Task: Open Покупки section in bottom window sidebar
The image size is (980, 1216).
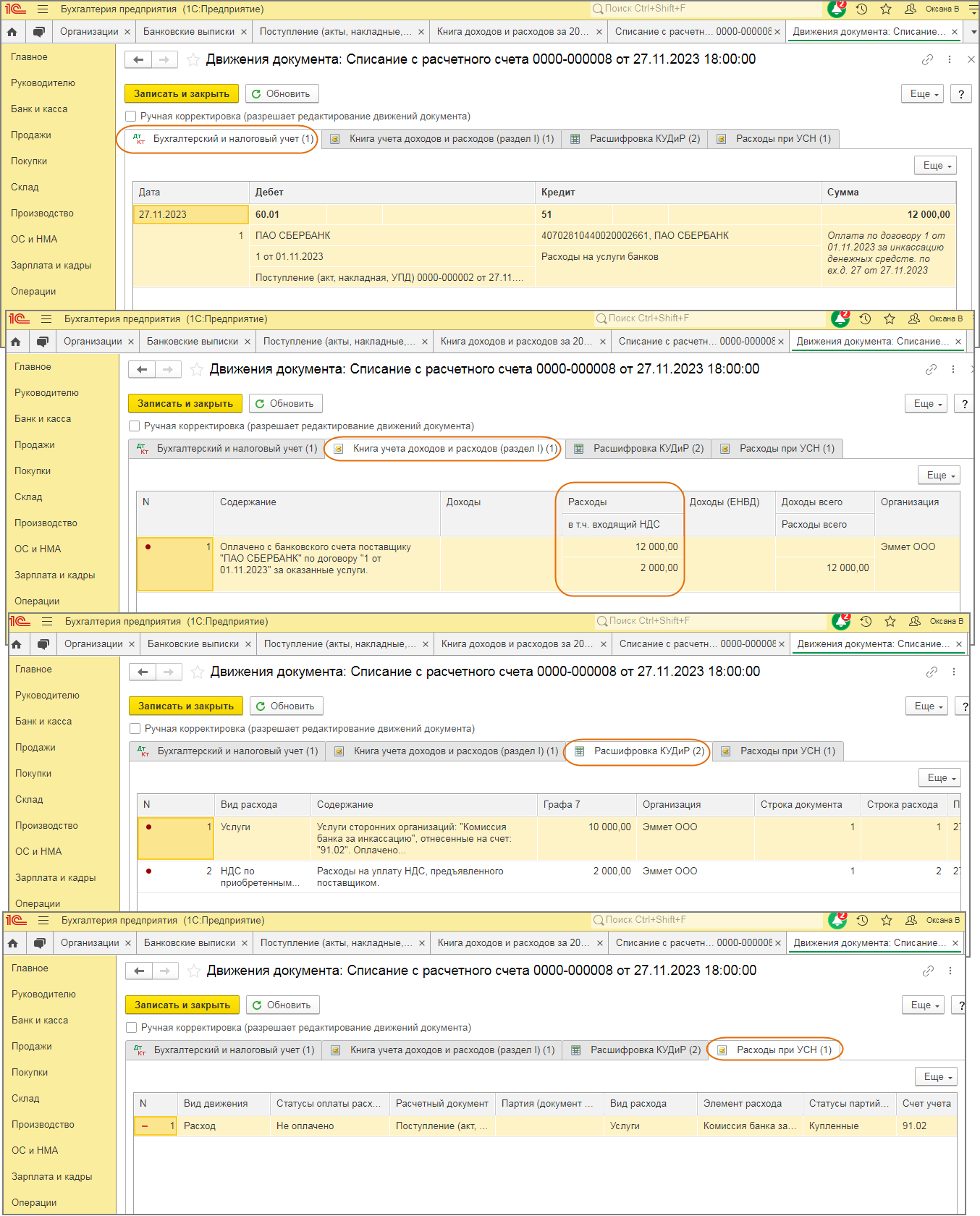Action: [x=30, y=1073]
